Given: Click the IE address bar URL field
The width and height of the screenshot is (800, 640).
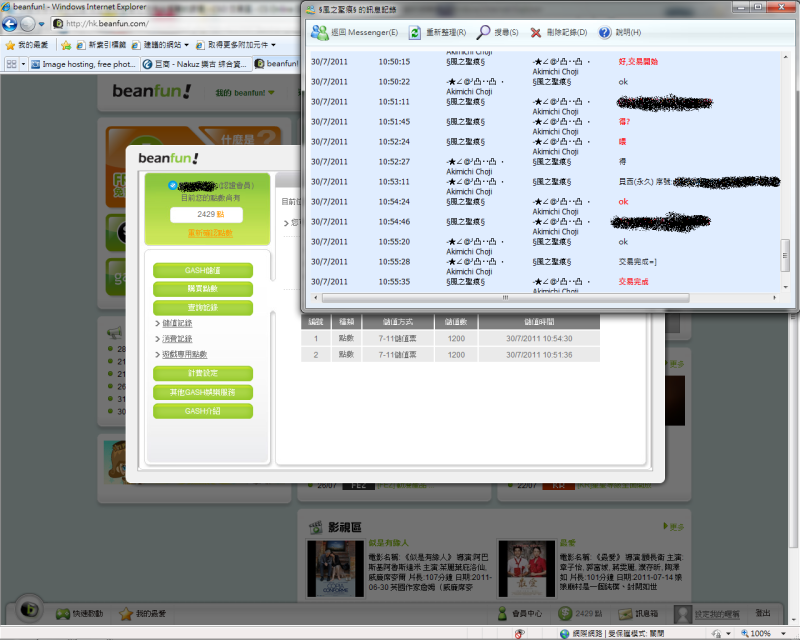Looking at the screenshot, I should 176,23.
